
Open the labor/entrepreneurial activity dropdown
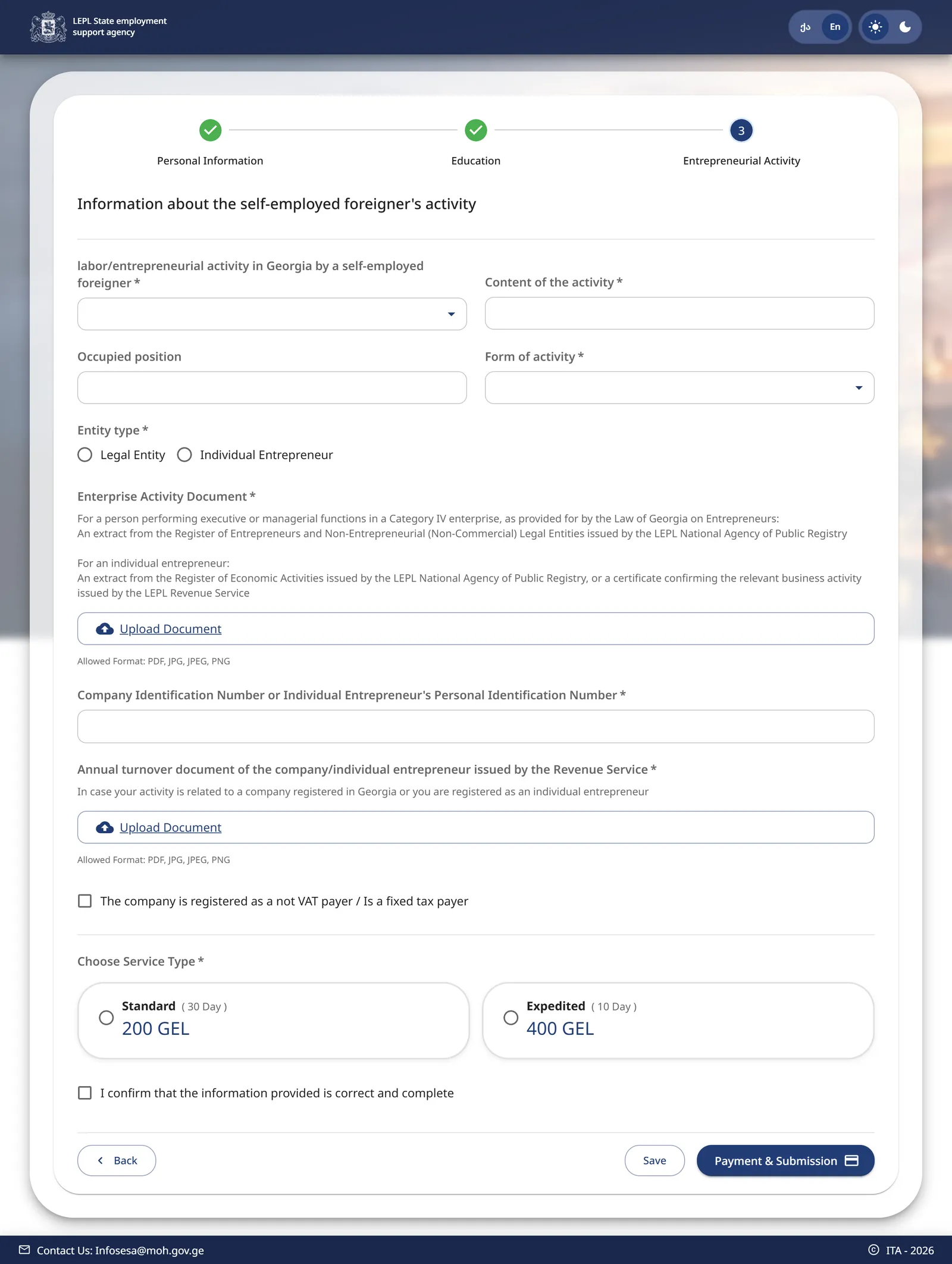[x=272, y=314]
